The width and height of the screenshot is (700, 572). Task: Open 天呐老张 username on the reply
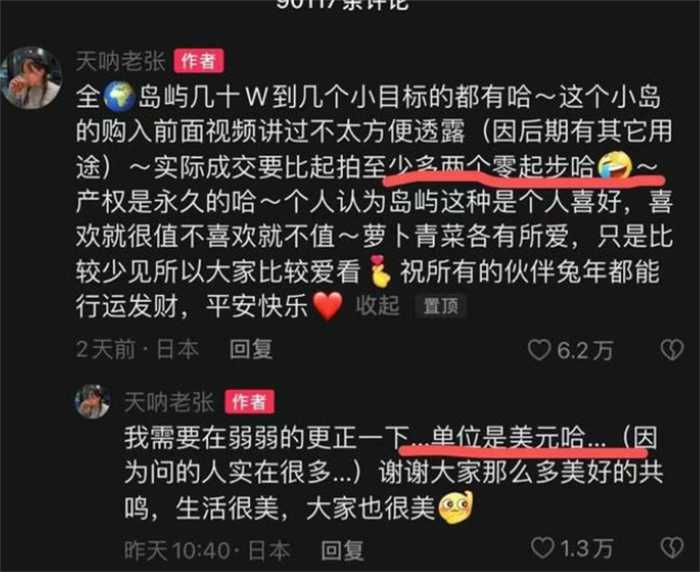click(169, 402)
